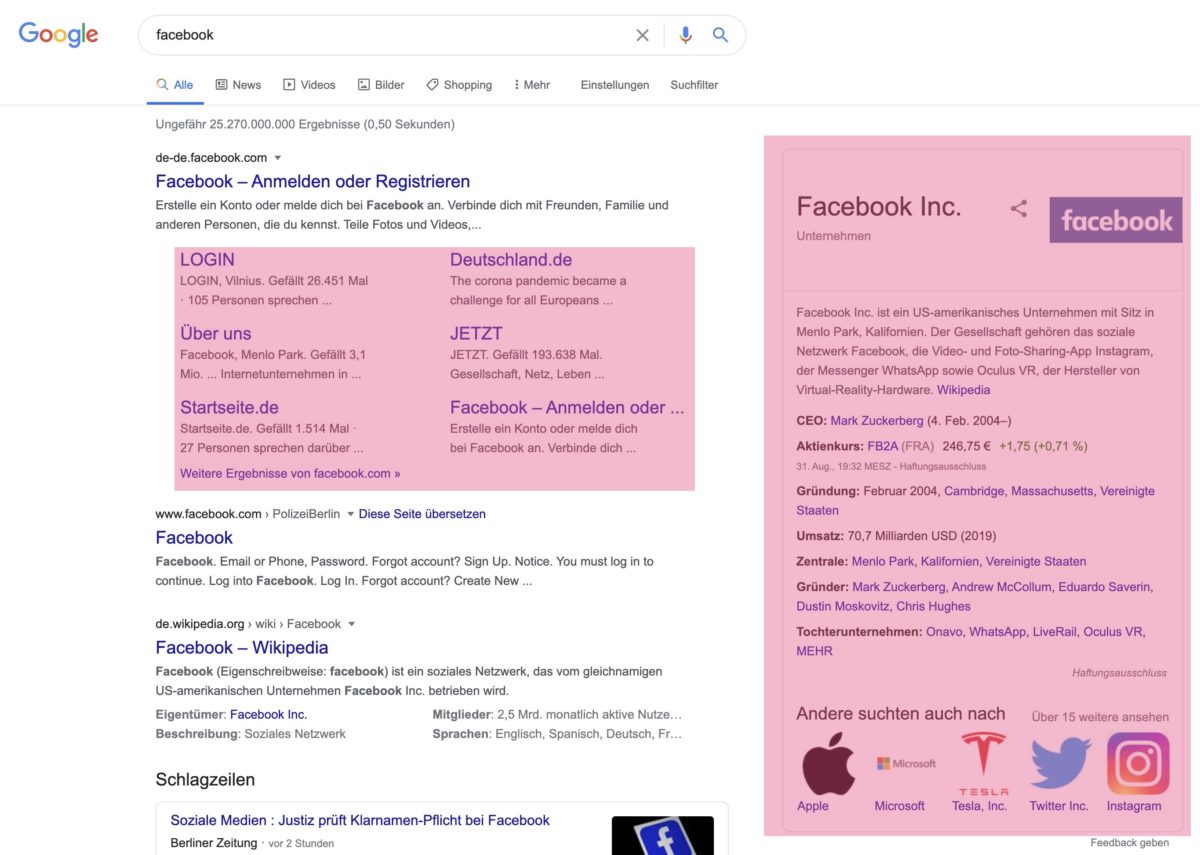Viewport: 1200px width, 855px height.
Task: Open the news article Facebook thumbnail
Action: (x=663, y=836)
